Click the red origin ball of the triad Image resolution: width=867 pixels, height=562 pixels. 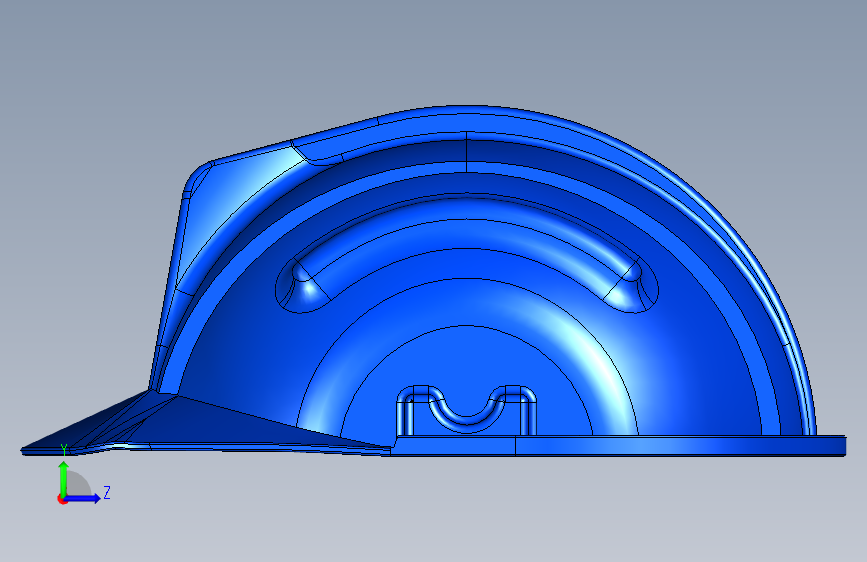[62, 499]
